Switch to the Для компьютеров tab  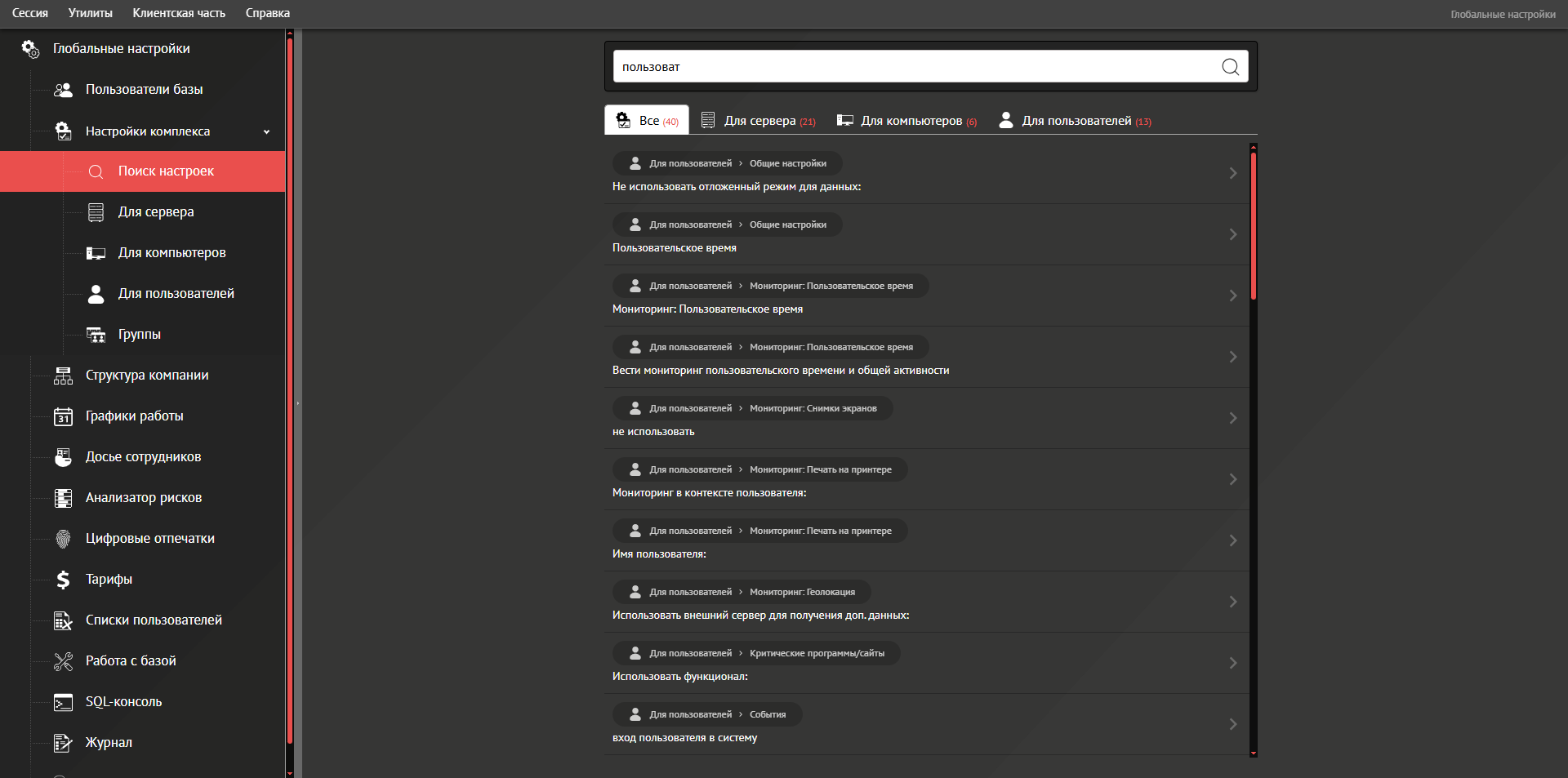(907, 121)
